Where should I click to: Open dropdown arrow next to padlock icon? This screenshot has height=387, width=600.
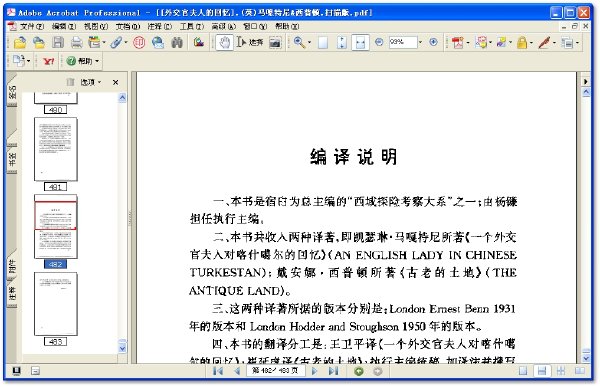pos(531,43)
